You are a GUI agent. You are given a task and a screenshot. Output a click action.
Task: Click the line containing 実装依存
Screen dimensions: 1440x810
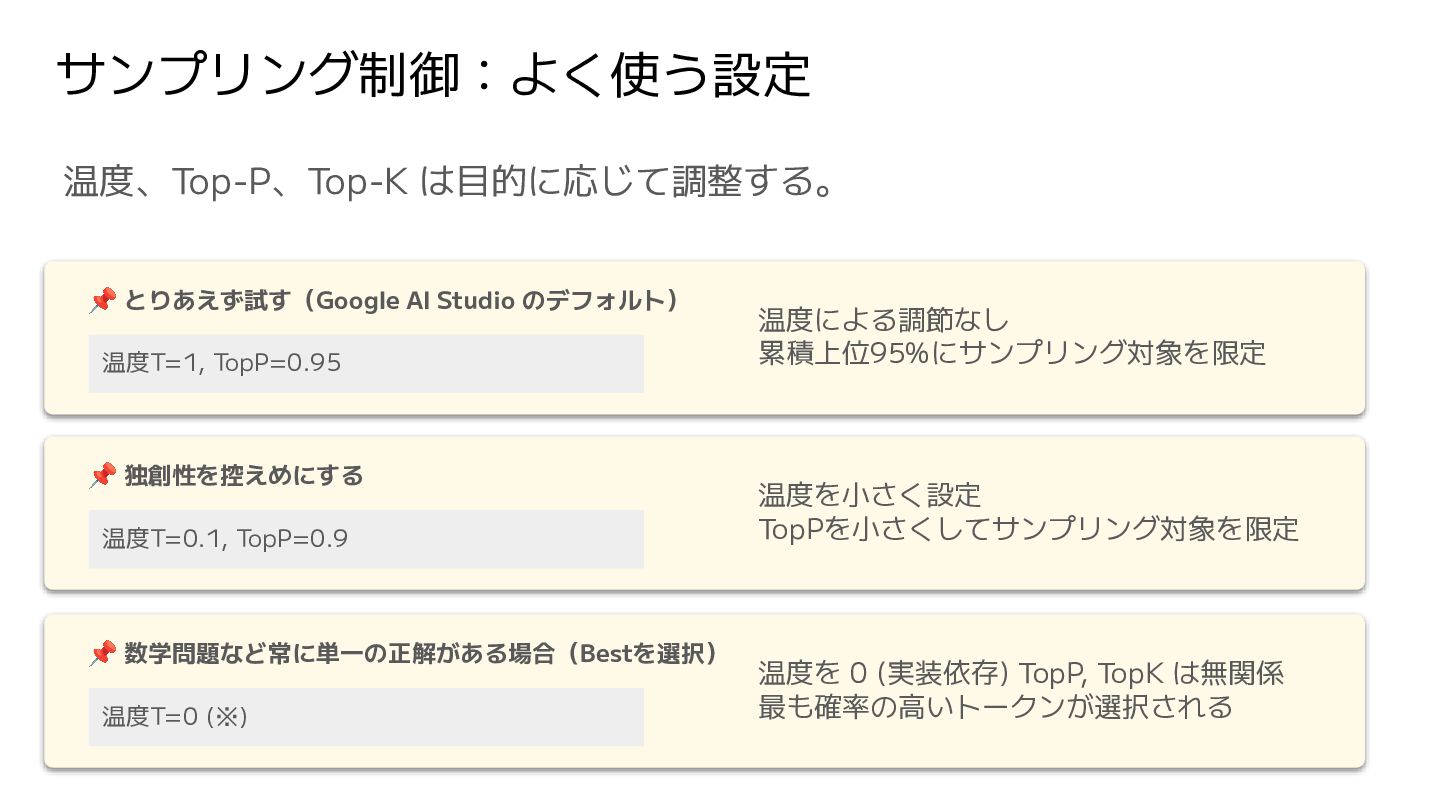click(1020, 673)
